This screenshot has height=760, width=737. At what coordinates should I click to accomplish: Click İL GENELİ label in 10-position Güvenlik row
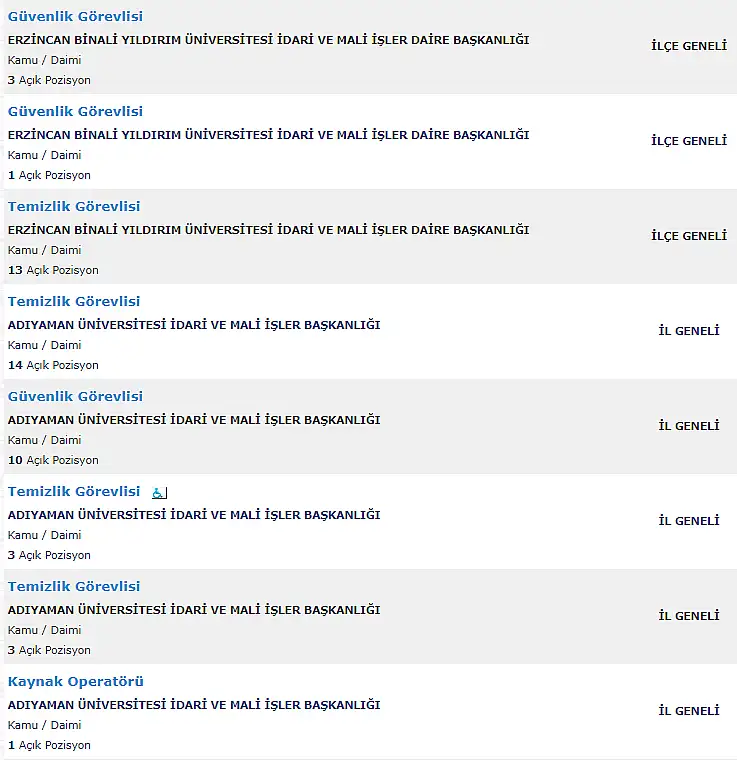pos(689,426)
